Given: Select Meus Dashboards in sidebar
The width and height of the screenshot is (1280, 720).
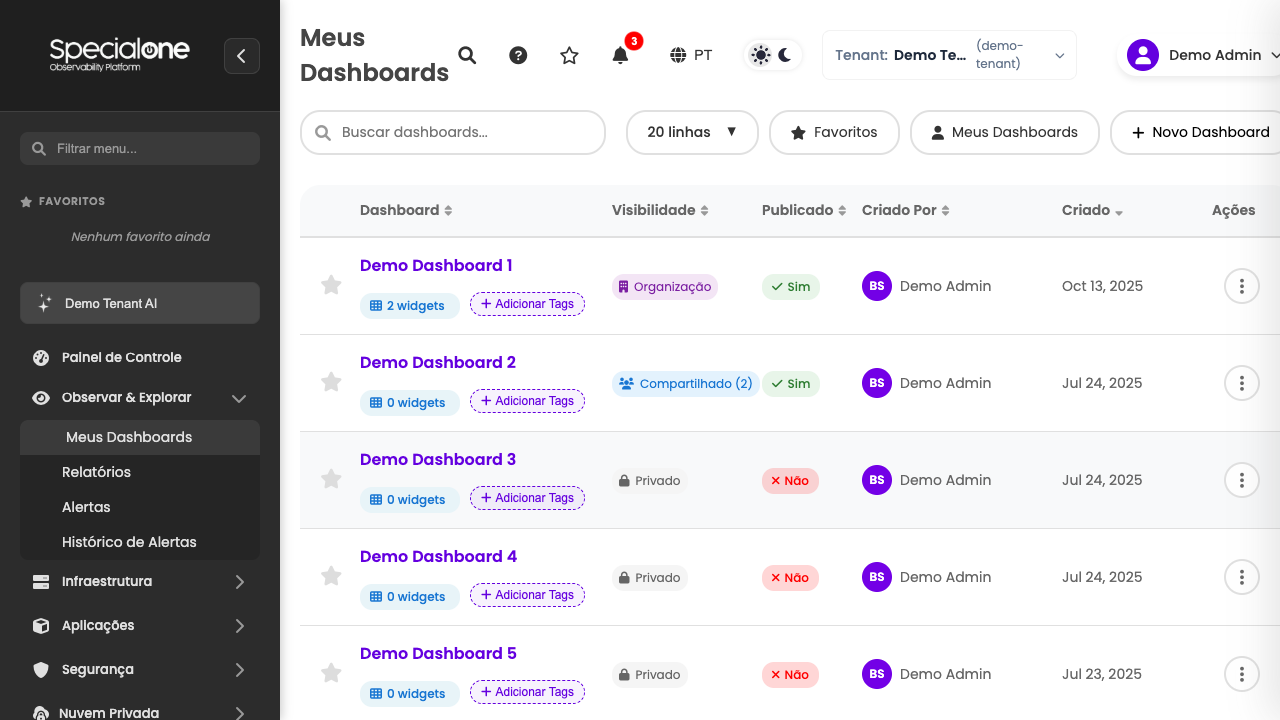Looking at the screenshot, I should [140, 437].
